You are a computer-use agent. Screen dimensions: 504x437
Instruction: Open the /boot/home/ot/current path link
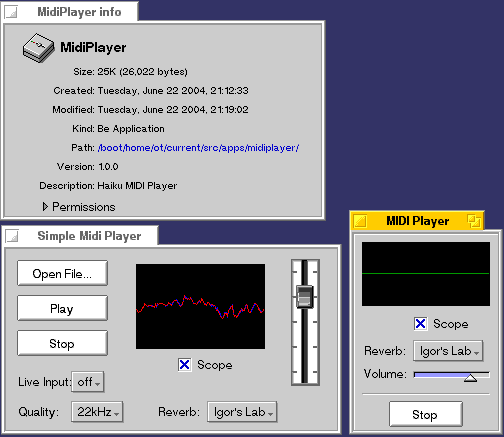[198, 148]
